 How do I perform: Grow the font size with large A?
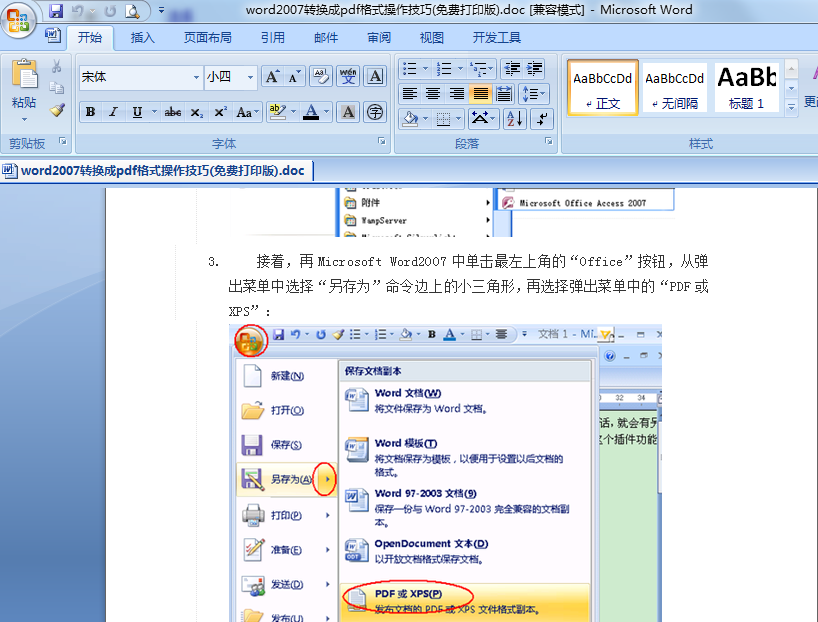point(273,77)
